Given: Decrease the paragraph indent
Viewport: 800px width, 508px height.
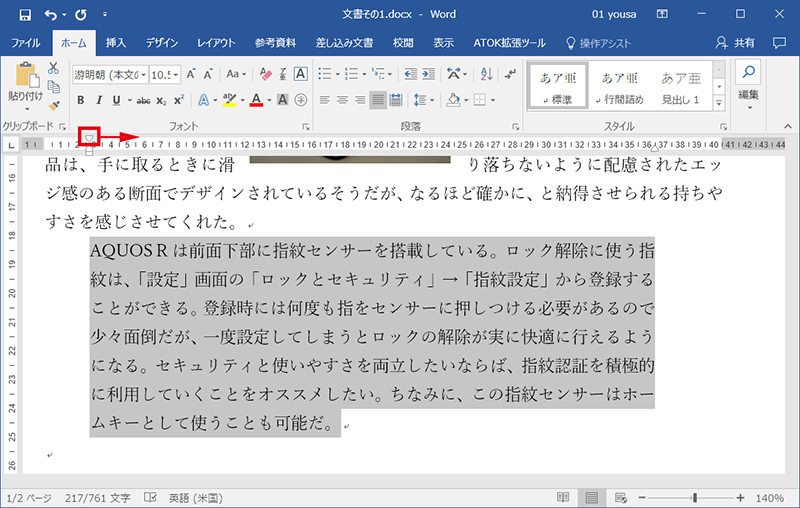Looking at the screenshot, I should (410, 74).
